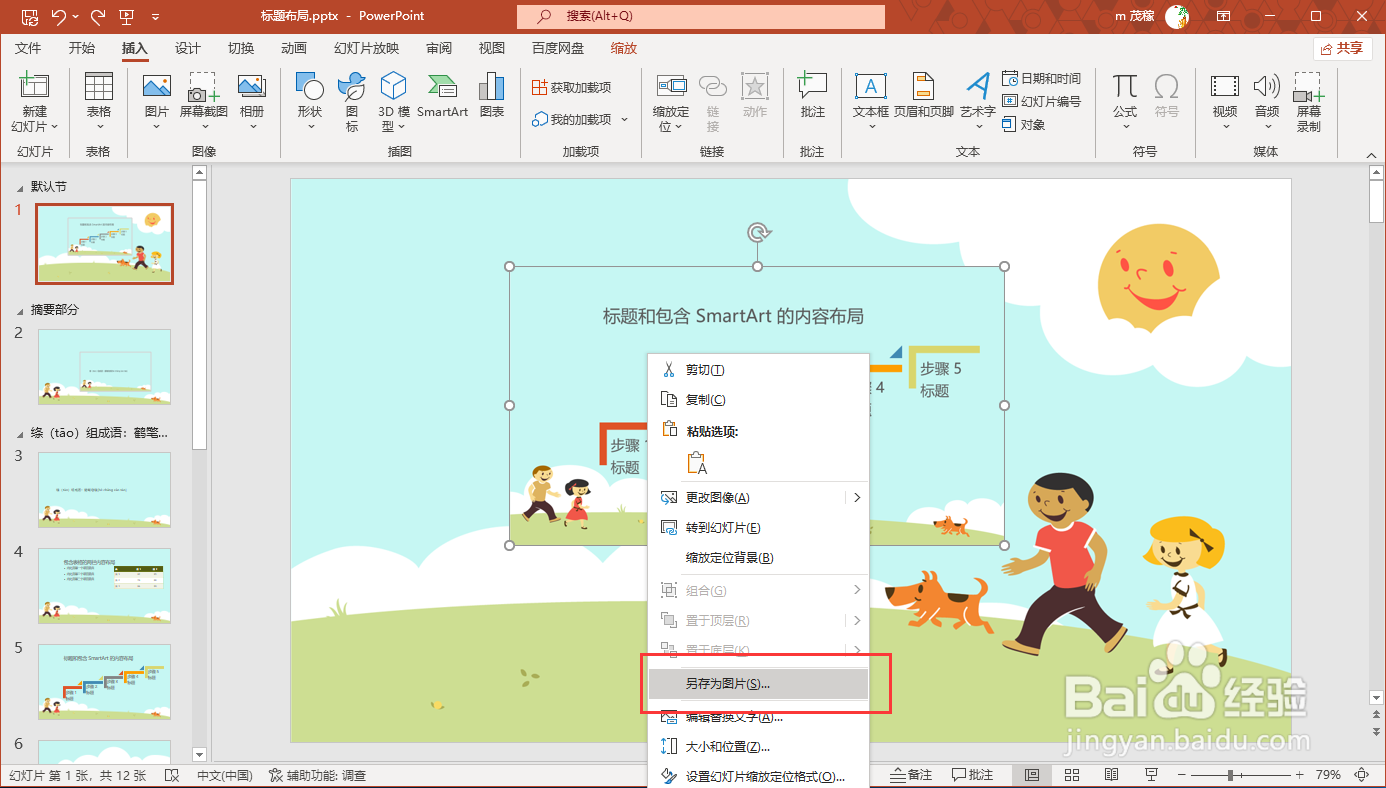Image resolution: width=1386 pixels, height=788 pixels.
Task: Click the 屏幕截图 screenshot icon
Action: click(x=204, y=87)
